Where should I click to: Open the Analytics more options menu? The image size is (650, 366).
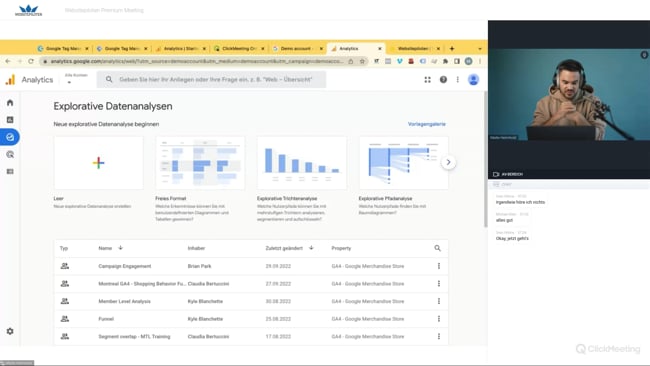[458, 80]
